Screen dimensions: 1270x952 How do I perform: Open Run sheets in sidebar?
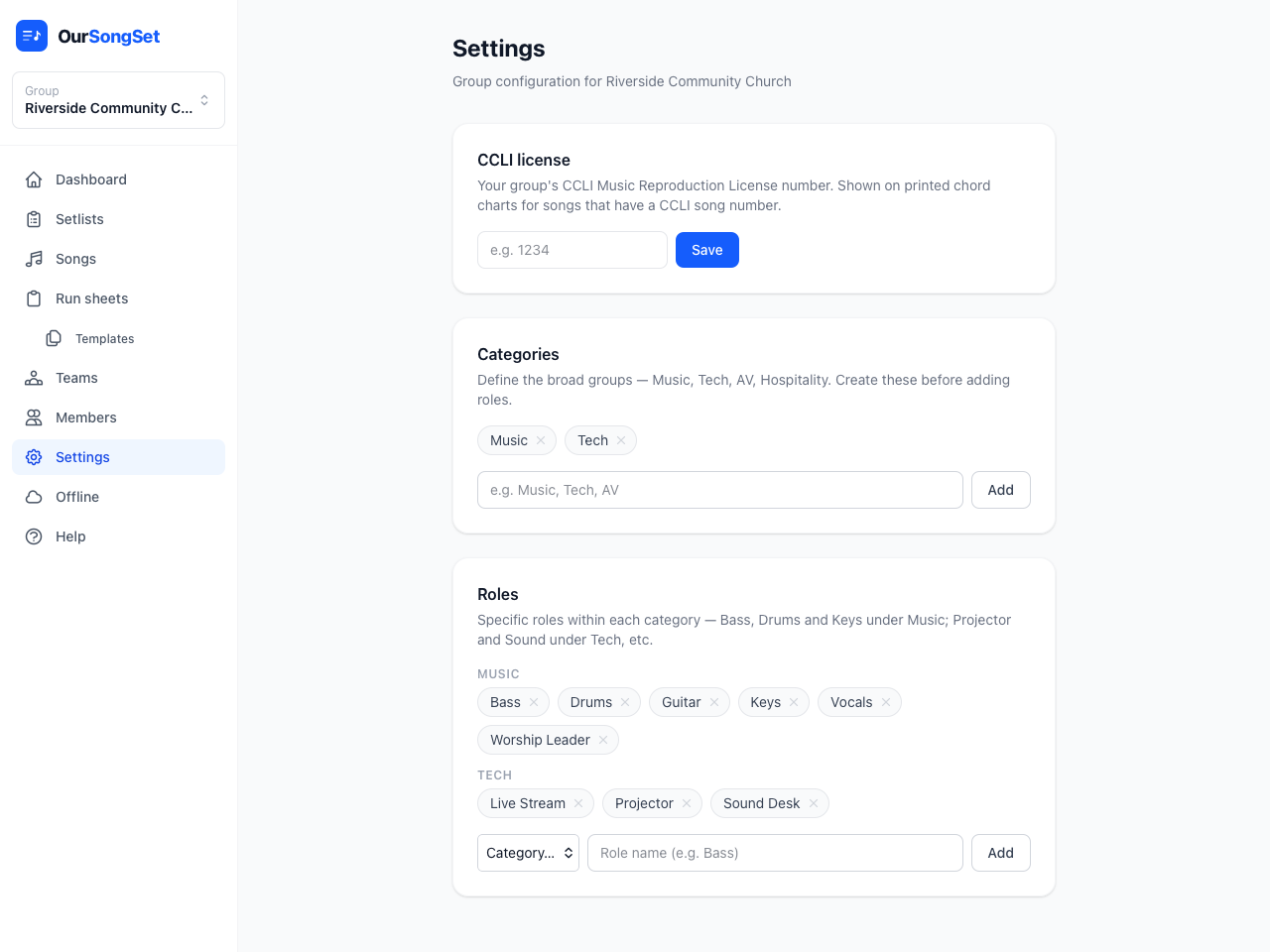click(118, 298)
